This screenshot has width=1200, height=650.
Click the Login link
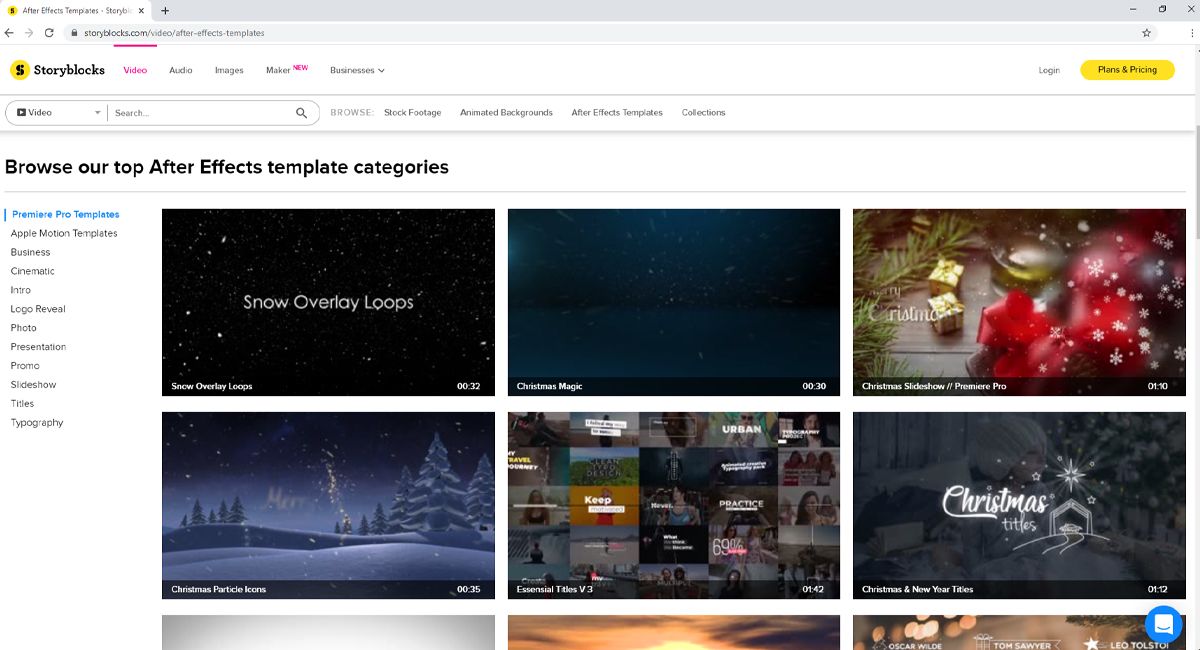pyautogui.click(x=1049, y=70)
